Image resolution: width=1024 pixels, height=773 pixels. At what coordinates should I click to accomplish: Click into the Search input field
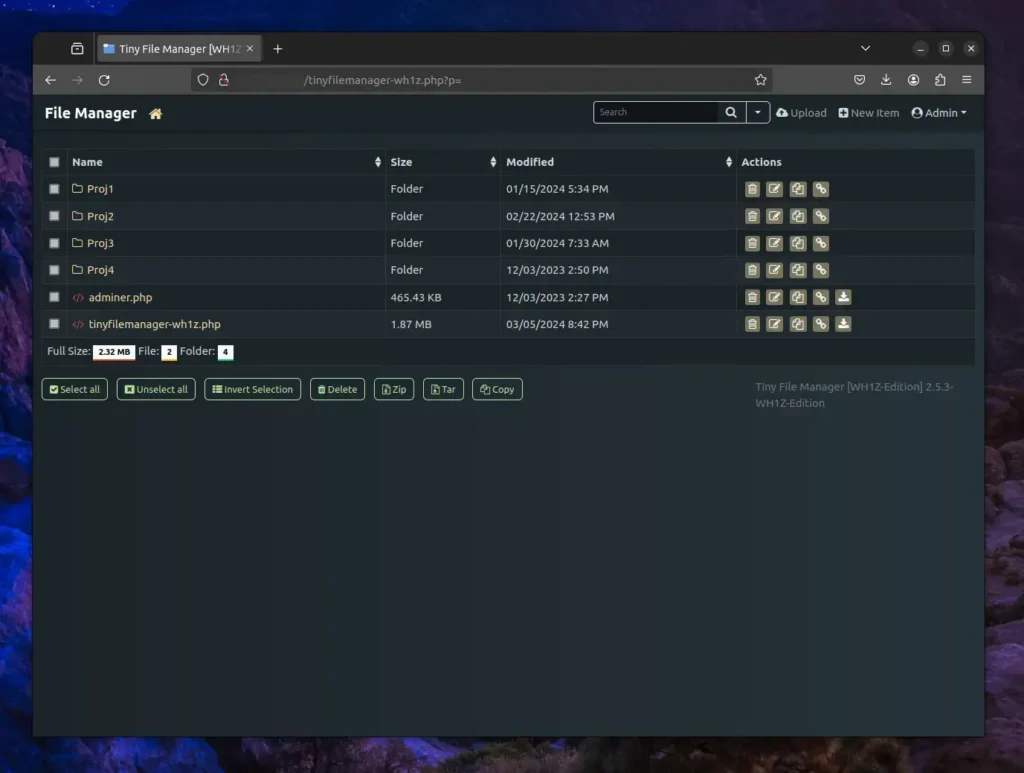pos(655,113)
